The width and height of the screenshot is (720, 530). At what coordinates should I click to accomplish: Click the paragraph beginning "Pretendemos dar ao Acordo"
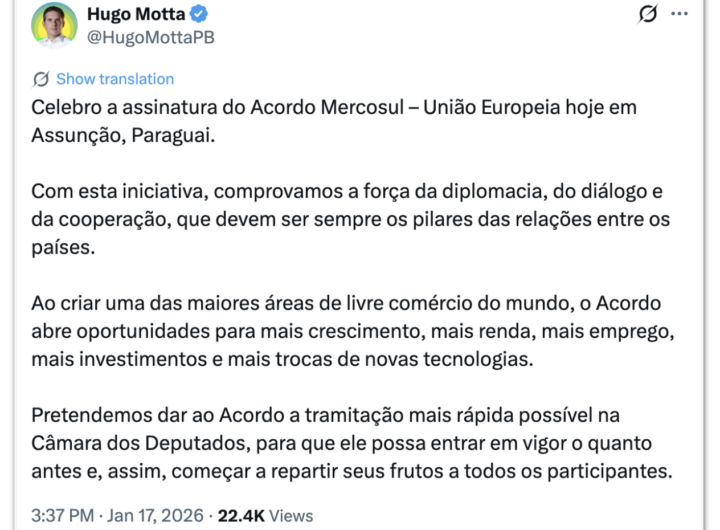coord(350,441)
